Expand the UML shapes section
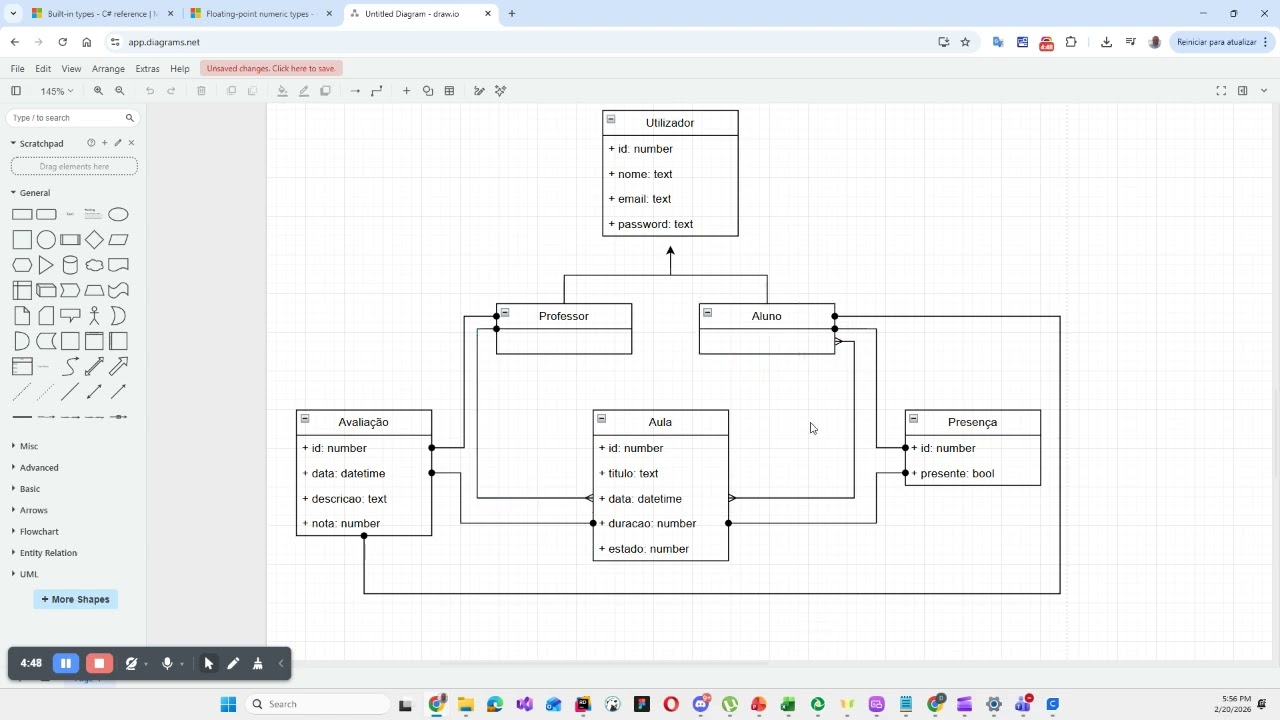This screenshot has width=1280, height=720. coord(25,574)
